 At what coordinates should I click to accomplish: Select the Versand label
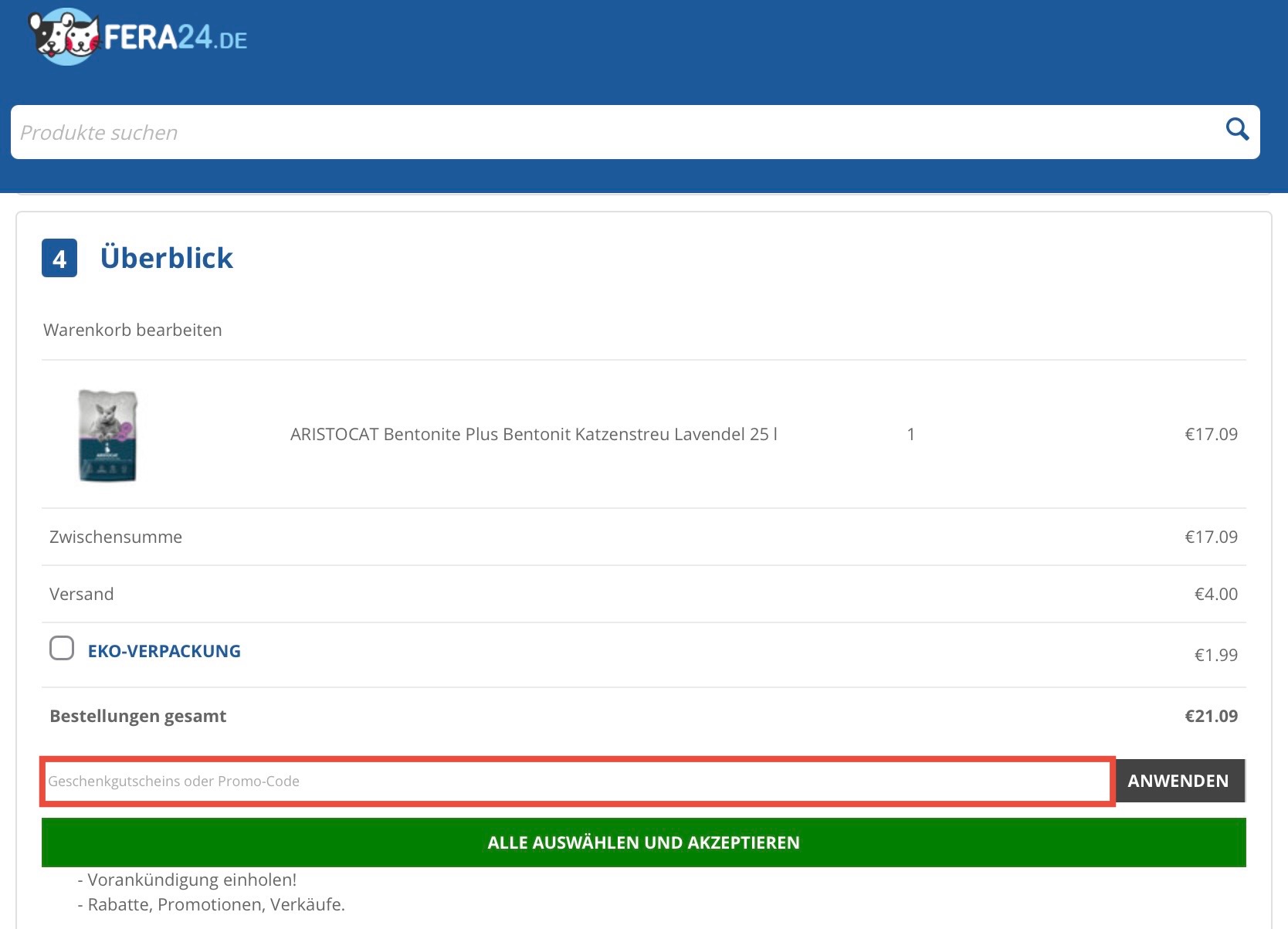tap(82, 594)
